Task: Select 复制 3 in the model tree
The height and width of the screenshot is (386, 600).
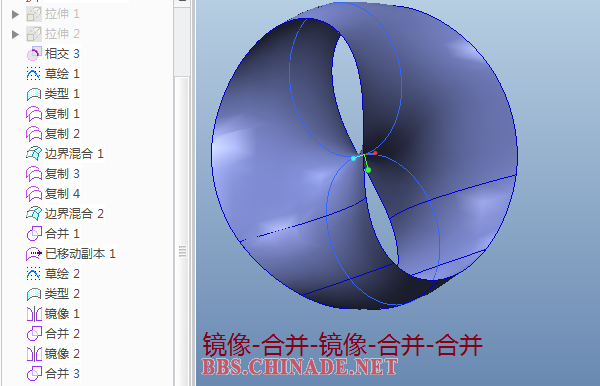Action: 62,174
